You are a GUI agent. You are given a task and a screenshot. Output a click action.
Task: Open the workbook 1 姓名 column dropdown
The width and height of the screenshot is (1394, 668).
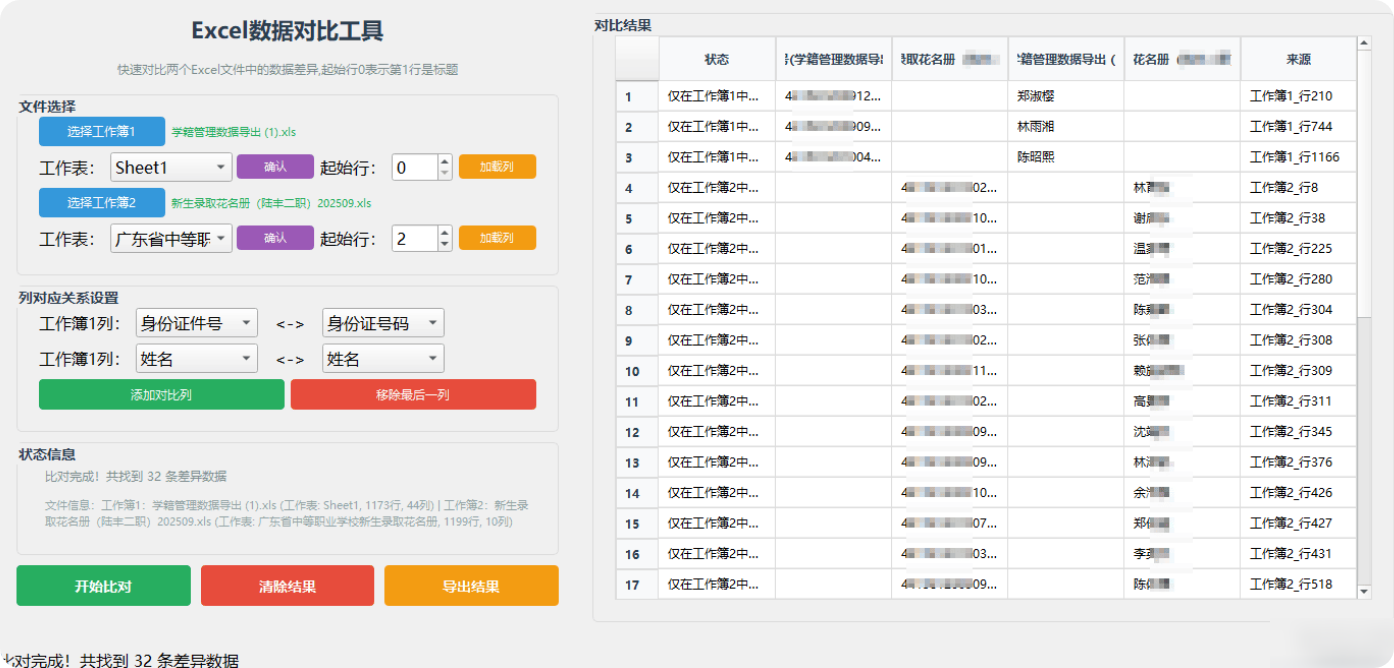(x=196, y=359)
